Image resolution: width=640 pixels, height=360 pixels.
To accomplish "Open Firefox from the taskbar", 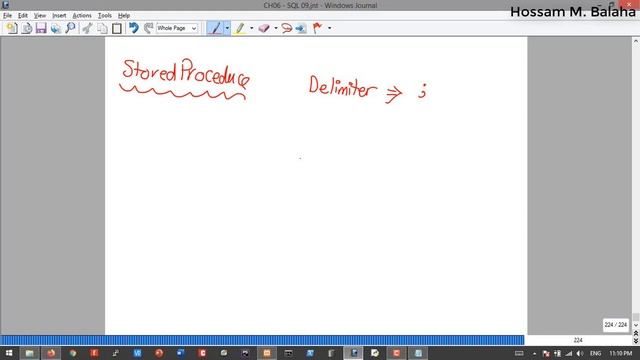I will (51, 353).
